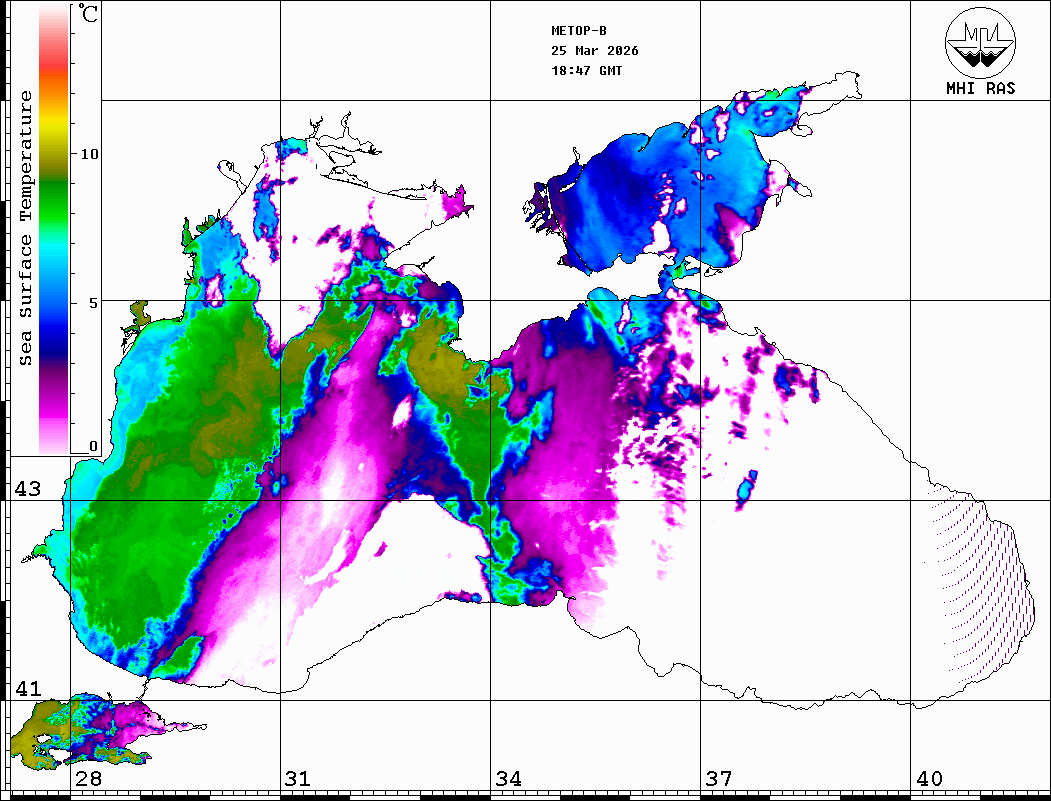Click longitude label 34

[x=507, y=779]
